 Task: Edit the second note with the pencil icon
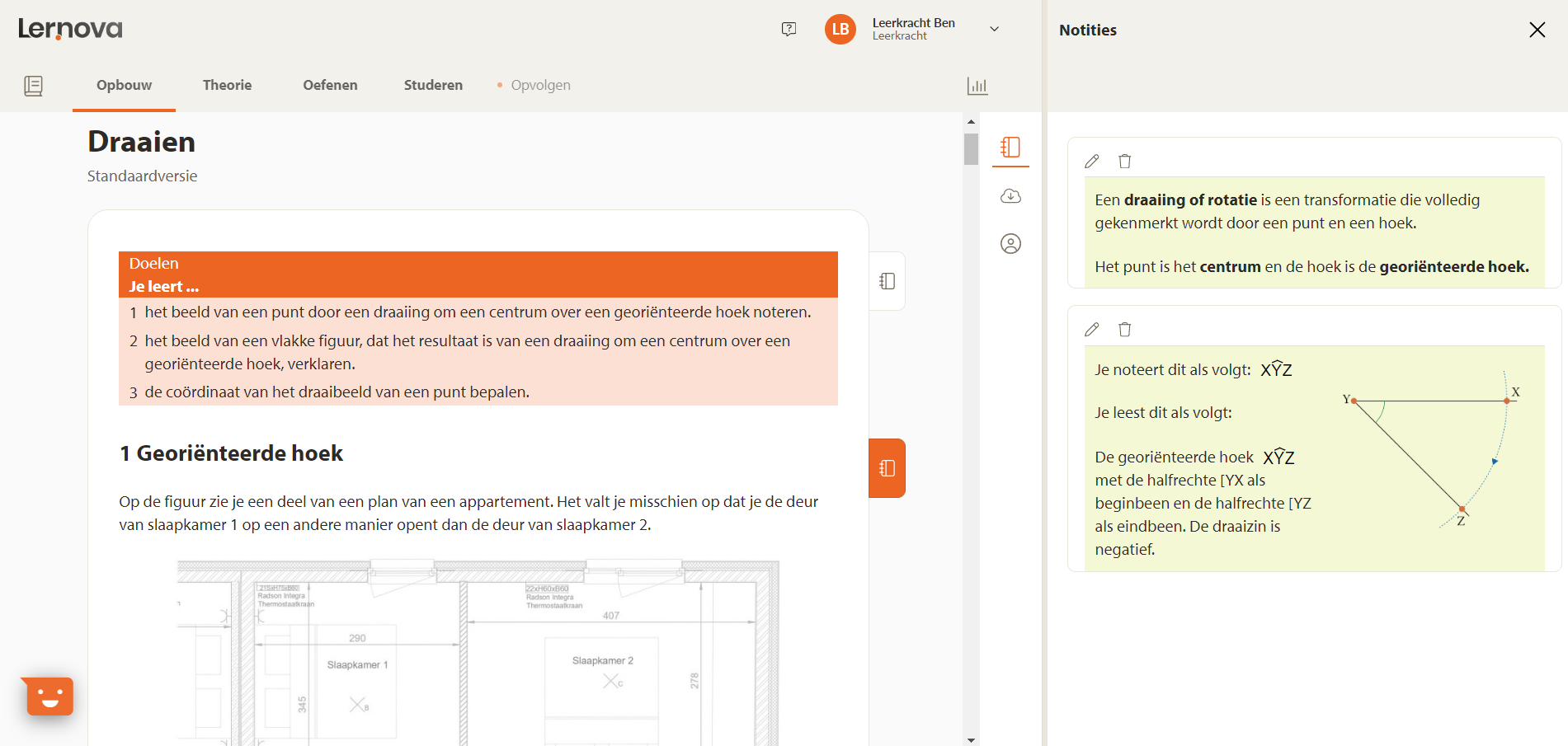1092,329
